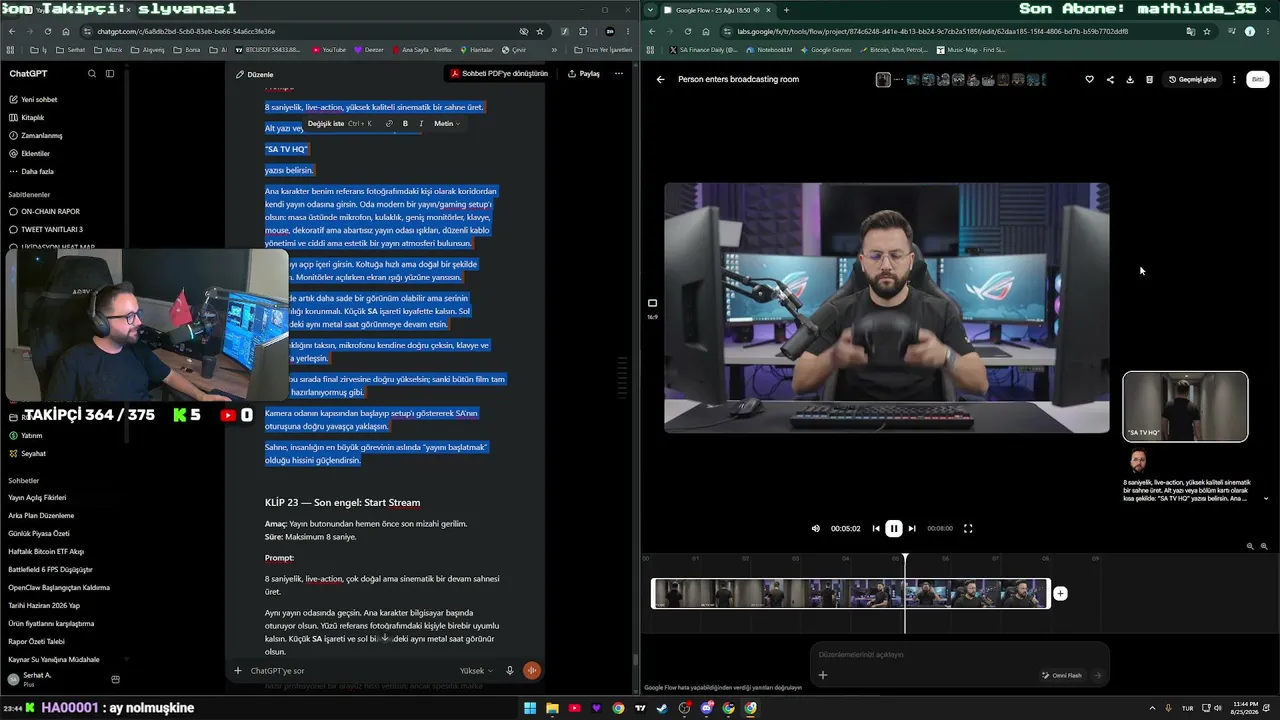Delete the clip using the trash icon
This screenshot has height=720, width=1280.
pos(1149,79)
